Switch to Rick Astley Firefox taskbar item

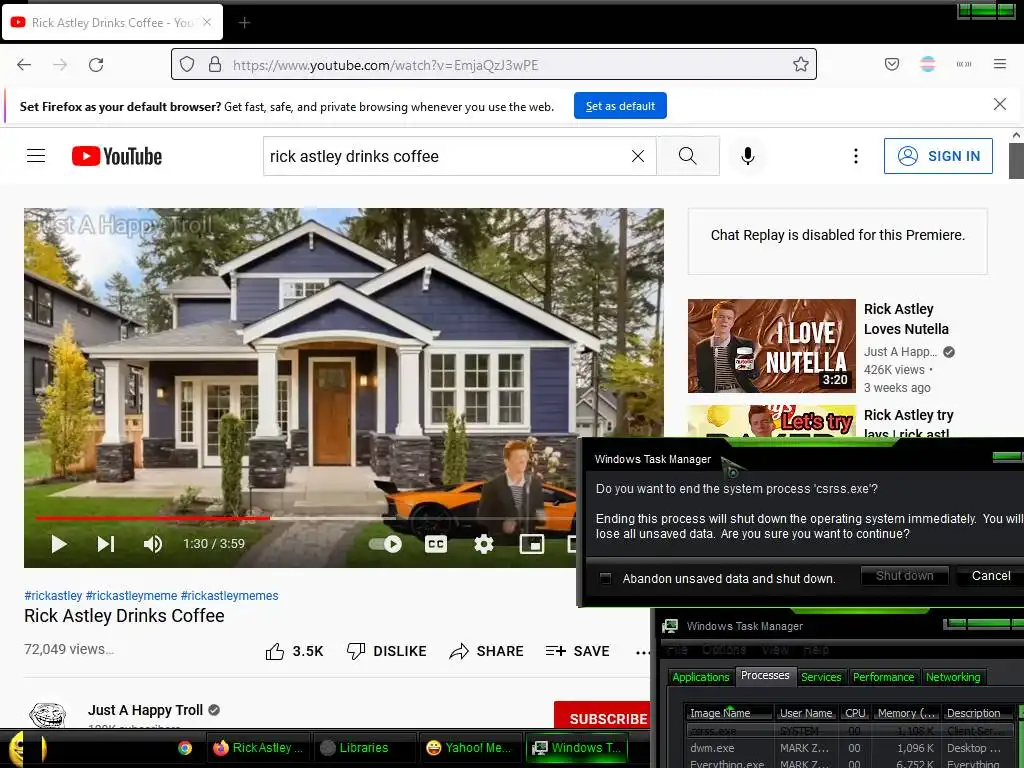click(259, 748)
